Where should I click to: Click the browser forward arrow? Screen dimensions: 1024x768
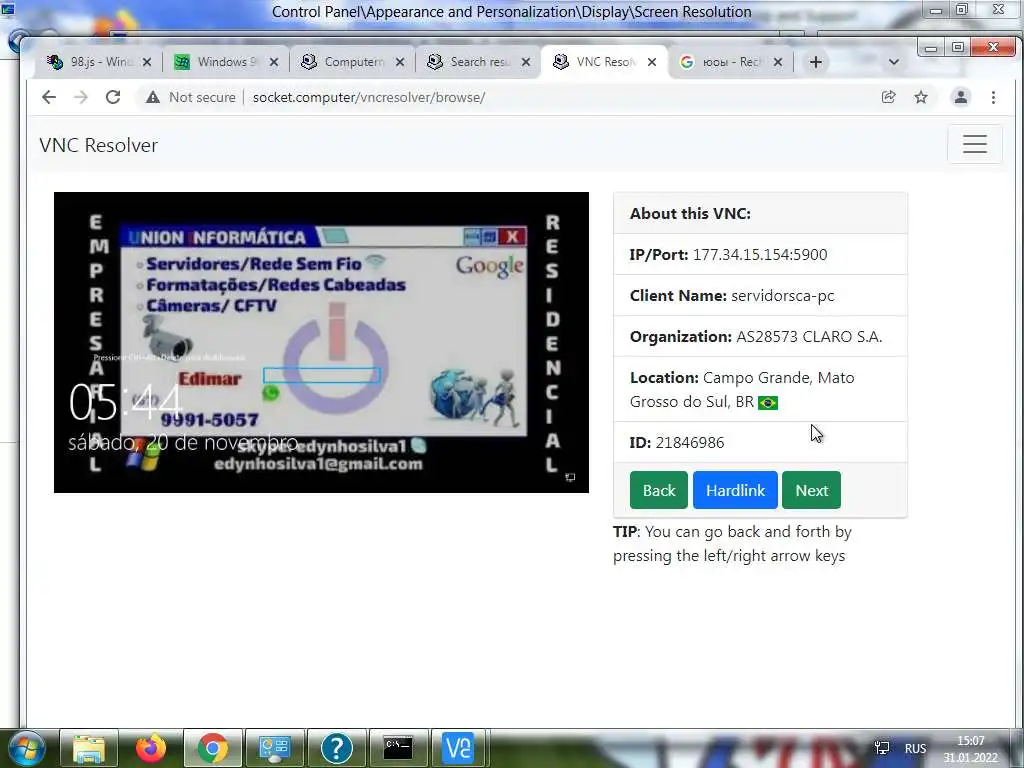pos(80,97)
